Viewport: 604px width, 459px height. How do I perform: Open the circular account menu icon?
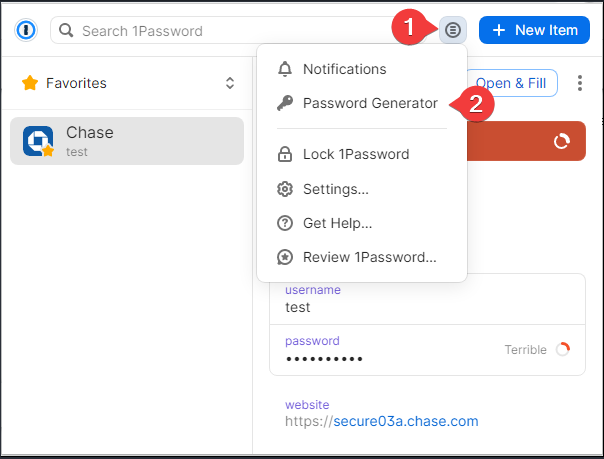pos(453,30)
